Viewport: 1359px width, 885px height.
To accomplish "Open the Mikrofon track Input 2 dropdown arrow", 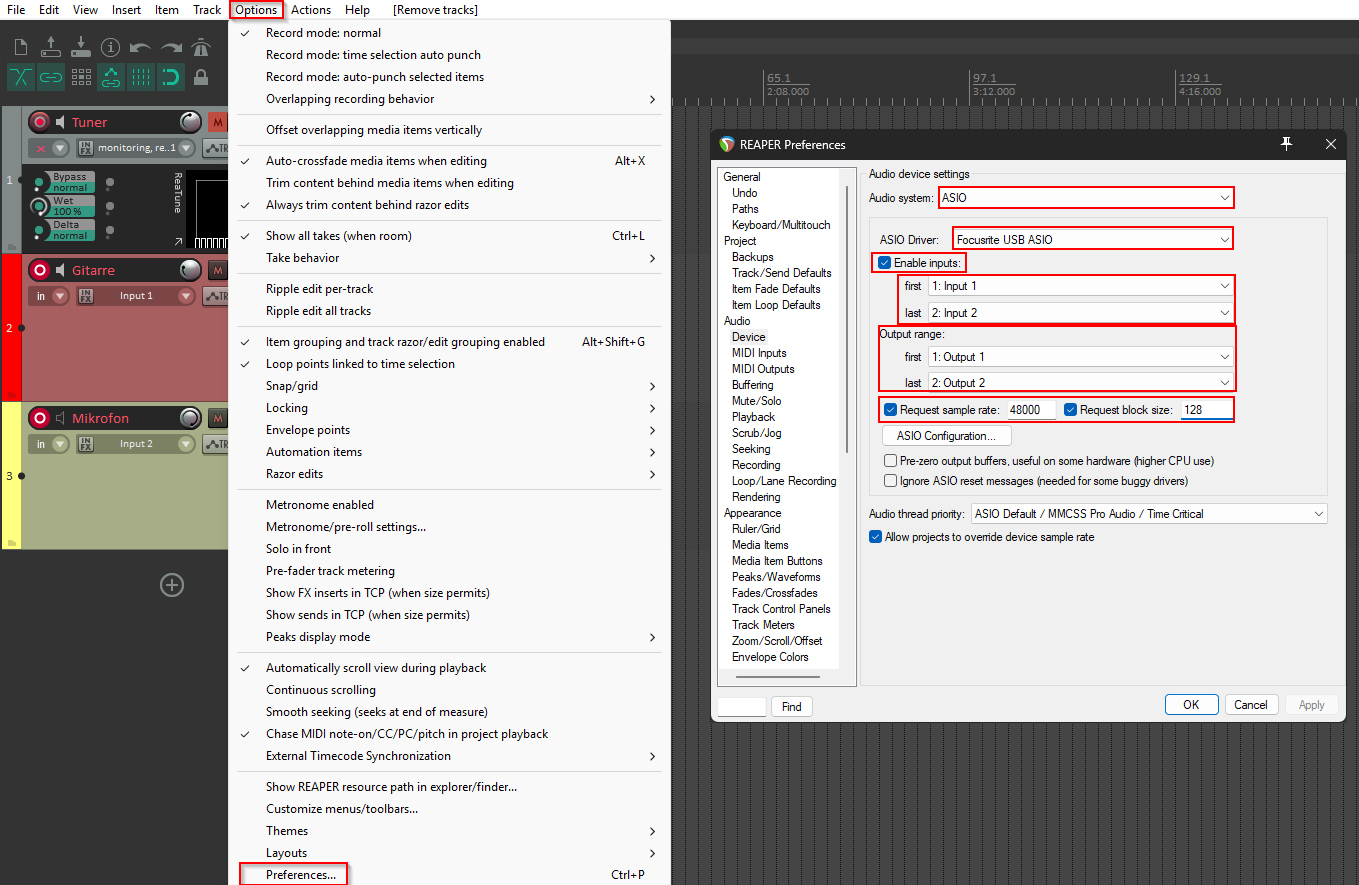I will coord(186,444).
